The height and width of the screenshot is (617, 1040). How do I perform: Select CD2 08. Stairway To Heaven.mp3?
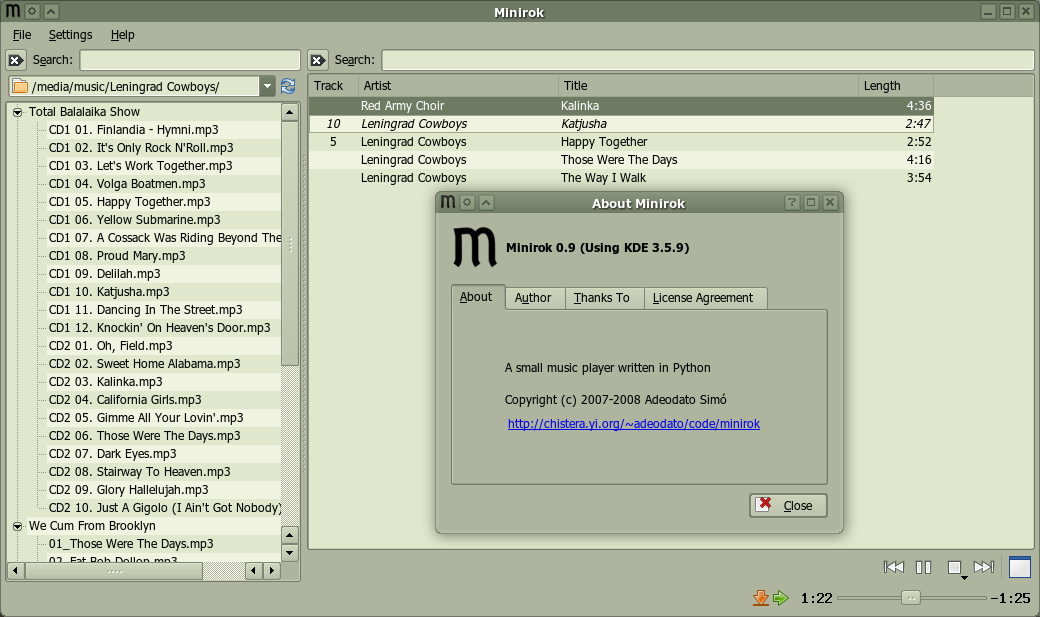click(x=140, y=472)
